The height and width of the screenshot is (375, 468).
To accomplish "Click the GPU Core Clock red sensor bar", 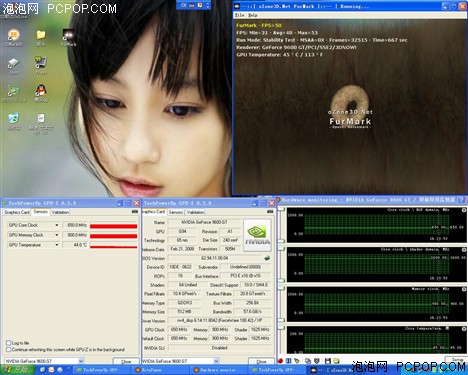I will tap(113, 226).
